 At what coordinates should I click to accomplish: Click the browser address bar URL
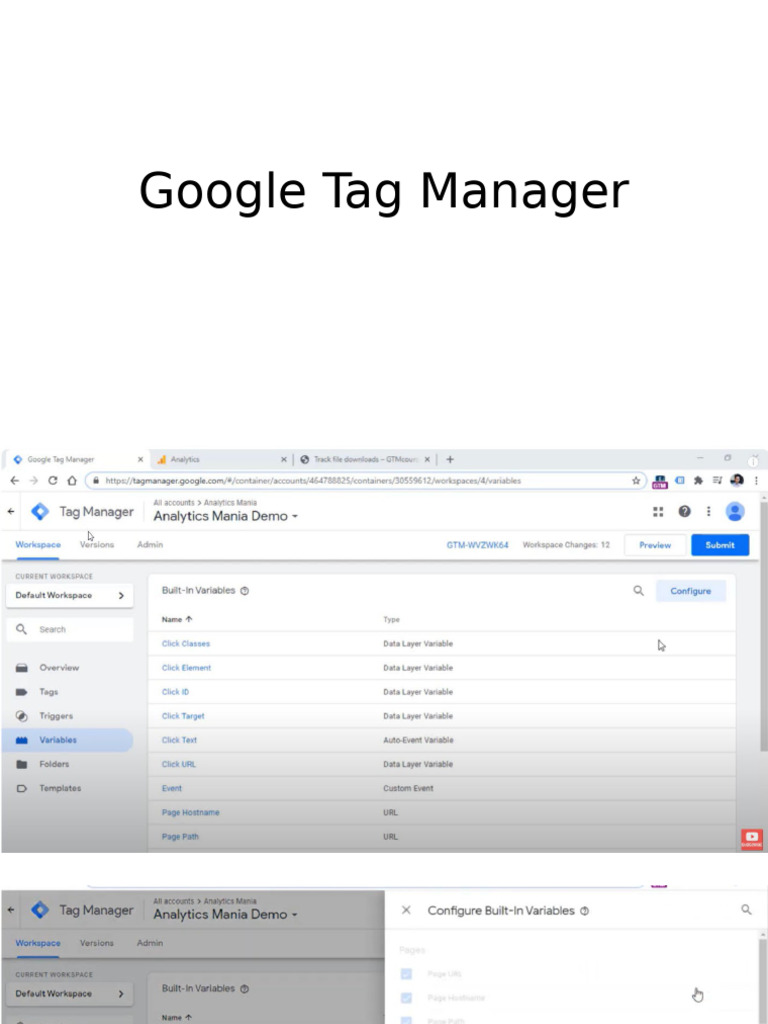(x=313, y=481)
